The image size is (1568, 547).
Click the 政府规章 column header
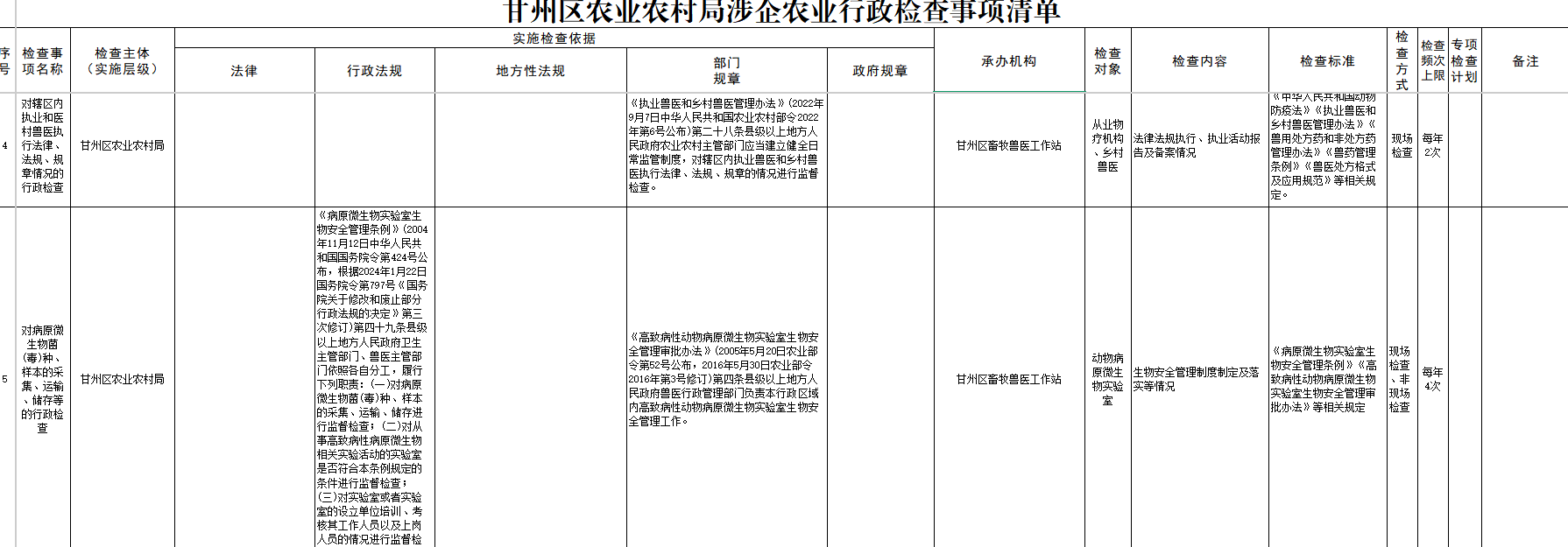coord(879,71)
